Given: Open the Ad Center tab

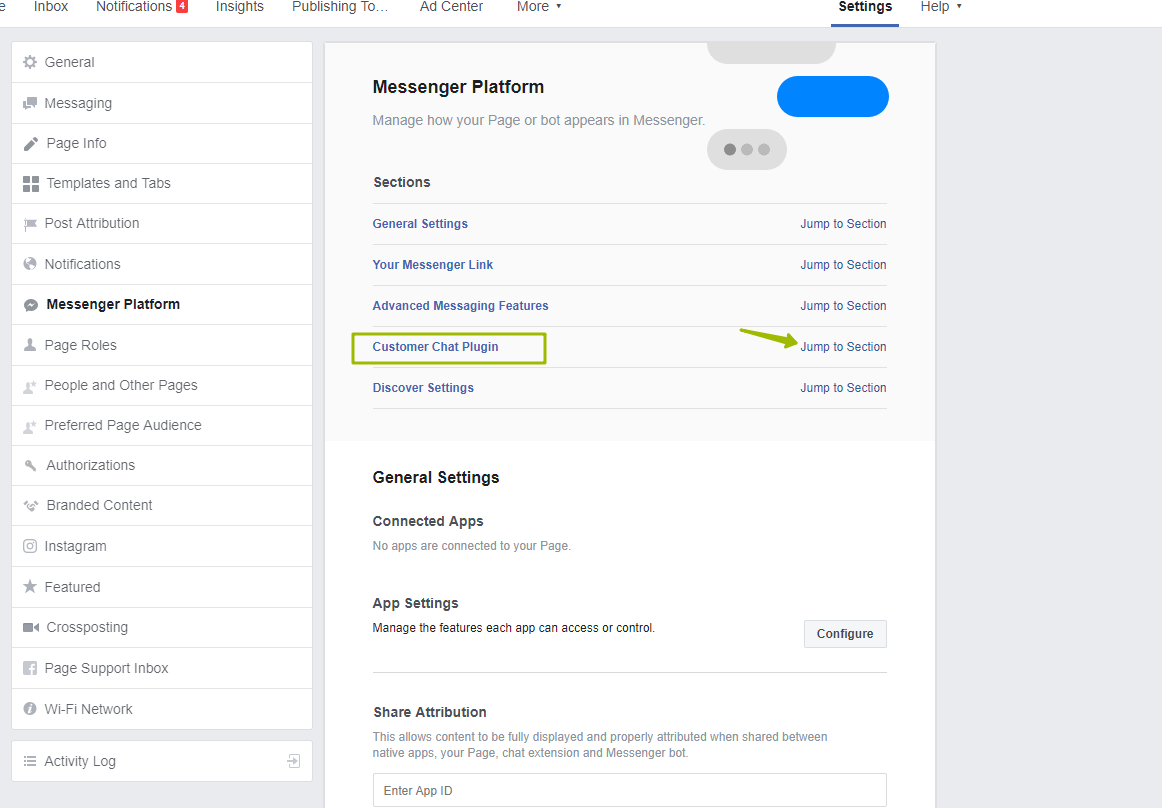Looking at the screenshot, I should click(x=451, y=7).
